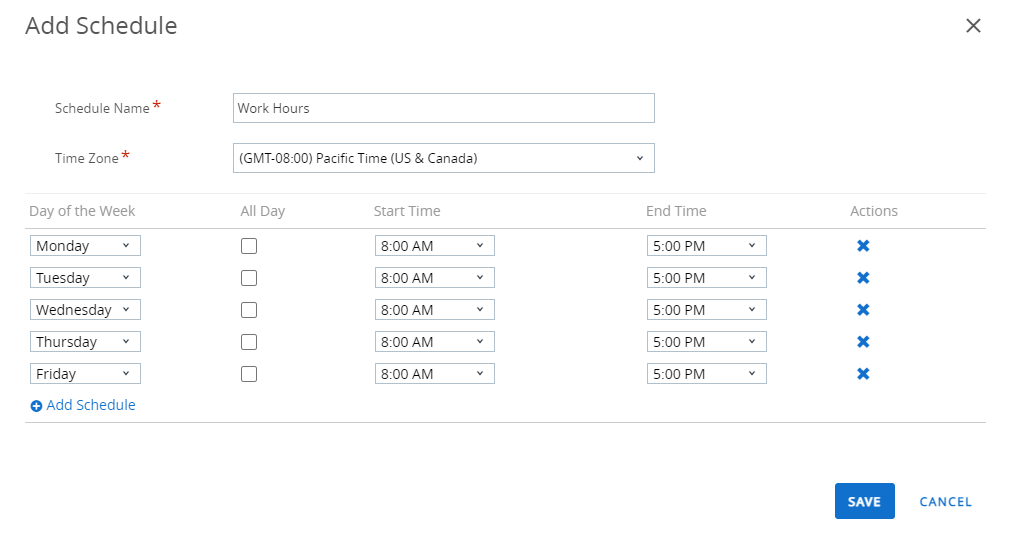Image resolution: width=1009 pixels, height=547 pixels.
Task: Click the Time Zone label
Action: point(87,158)
